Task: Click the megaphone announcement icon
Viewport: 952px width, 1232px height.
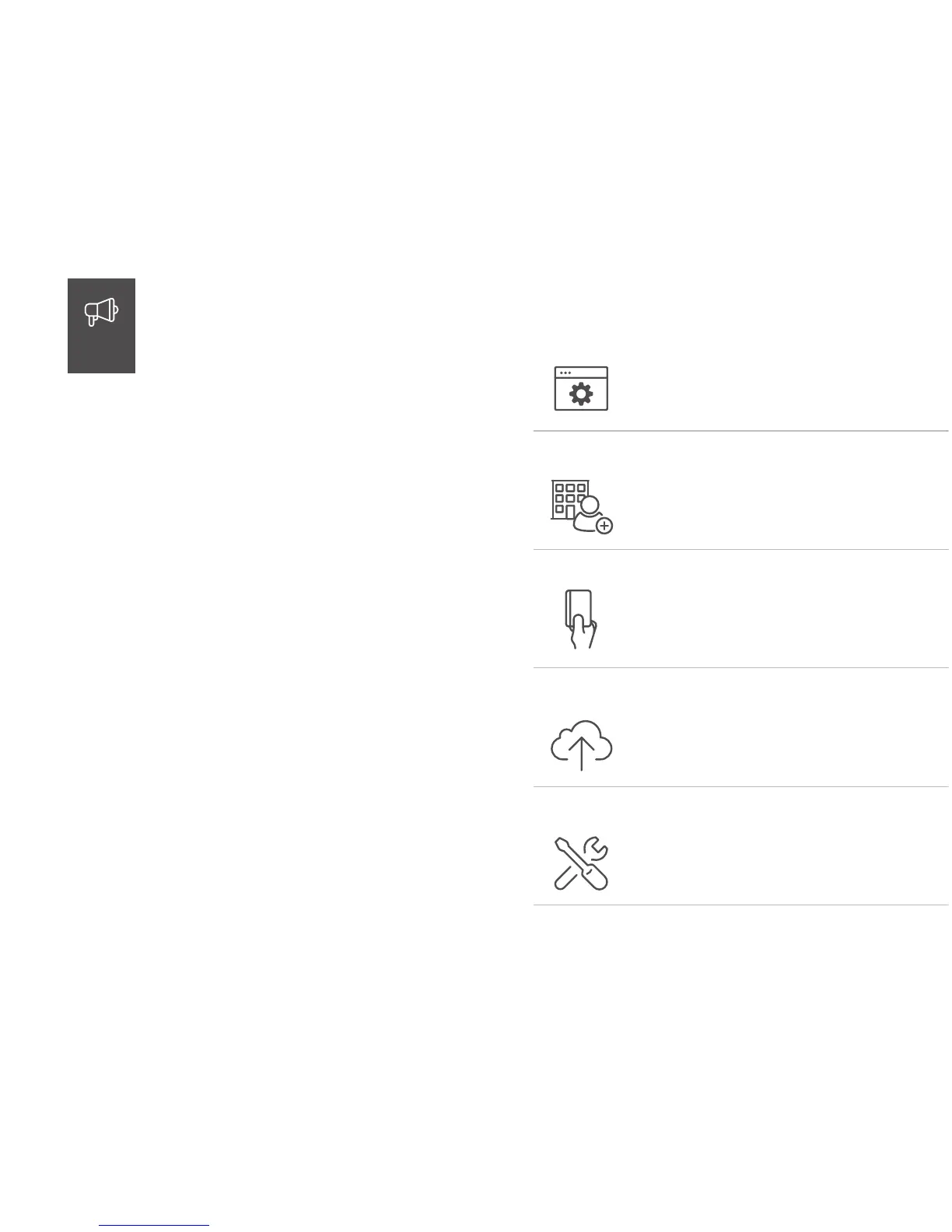Action: point(101,311)
